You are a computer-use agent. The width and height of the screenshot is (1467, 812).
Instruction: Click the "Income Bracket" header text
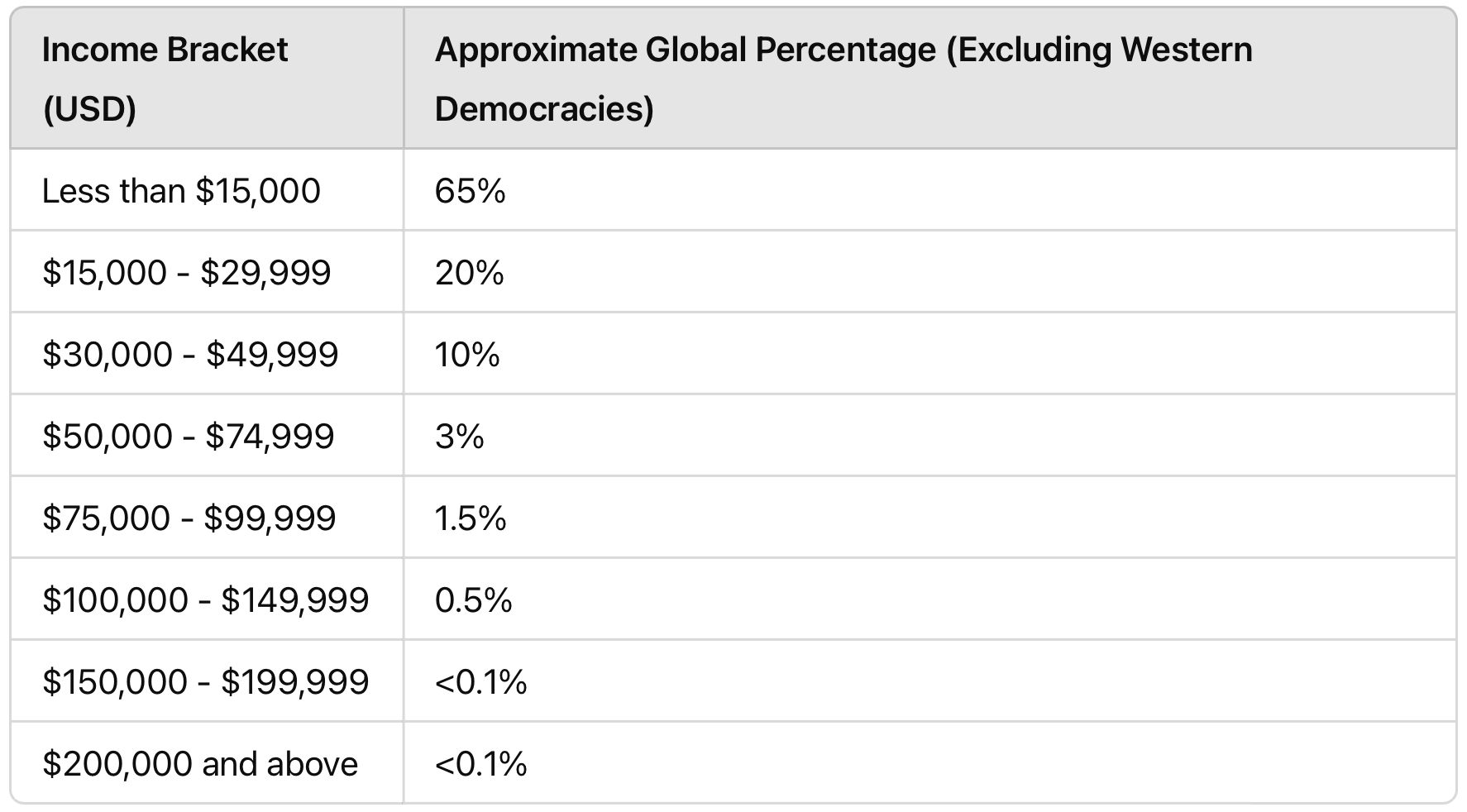point(165,50)
